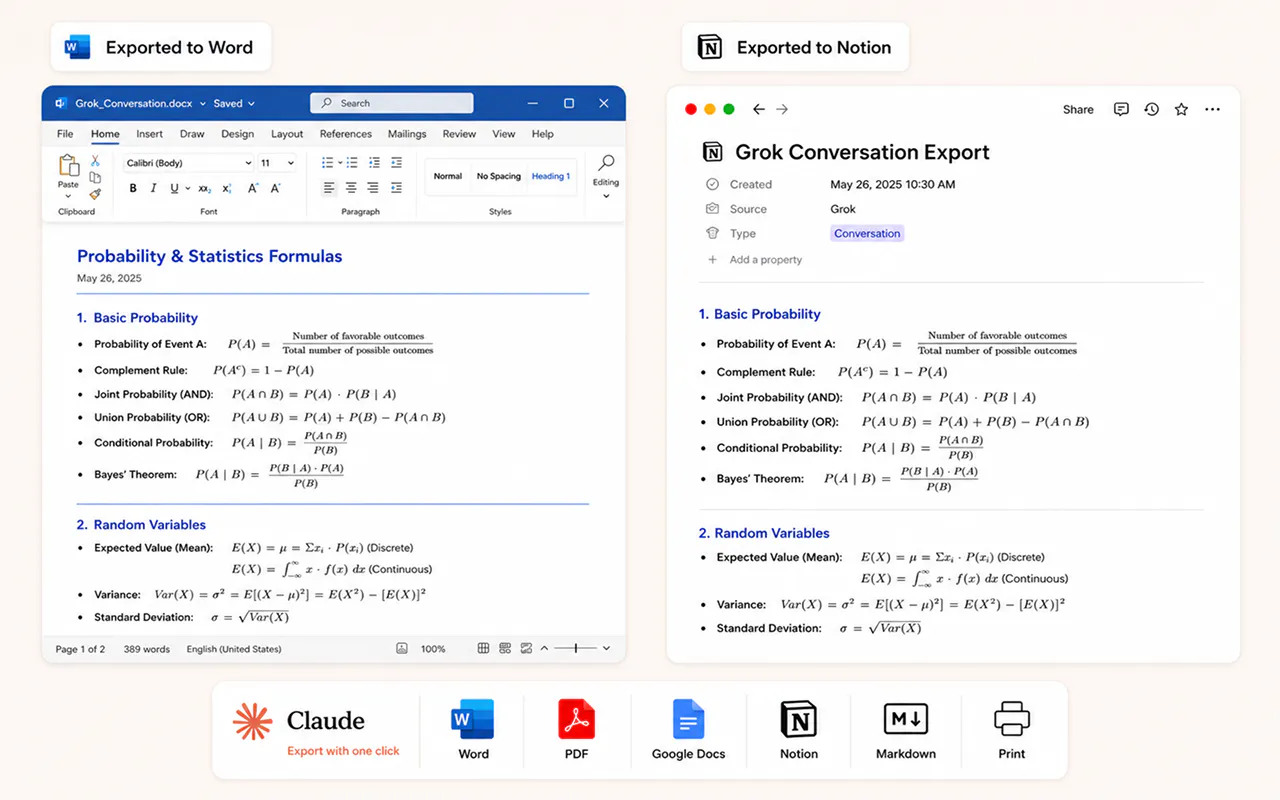Toggle align right in Paragraph group
1280x800 pixels.
point(373,187)
